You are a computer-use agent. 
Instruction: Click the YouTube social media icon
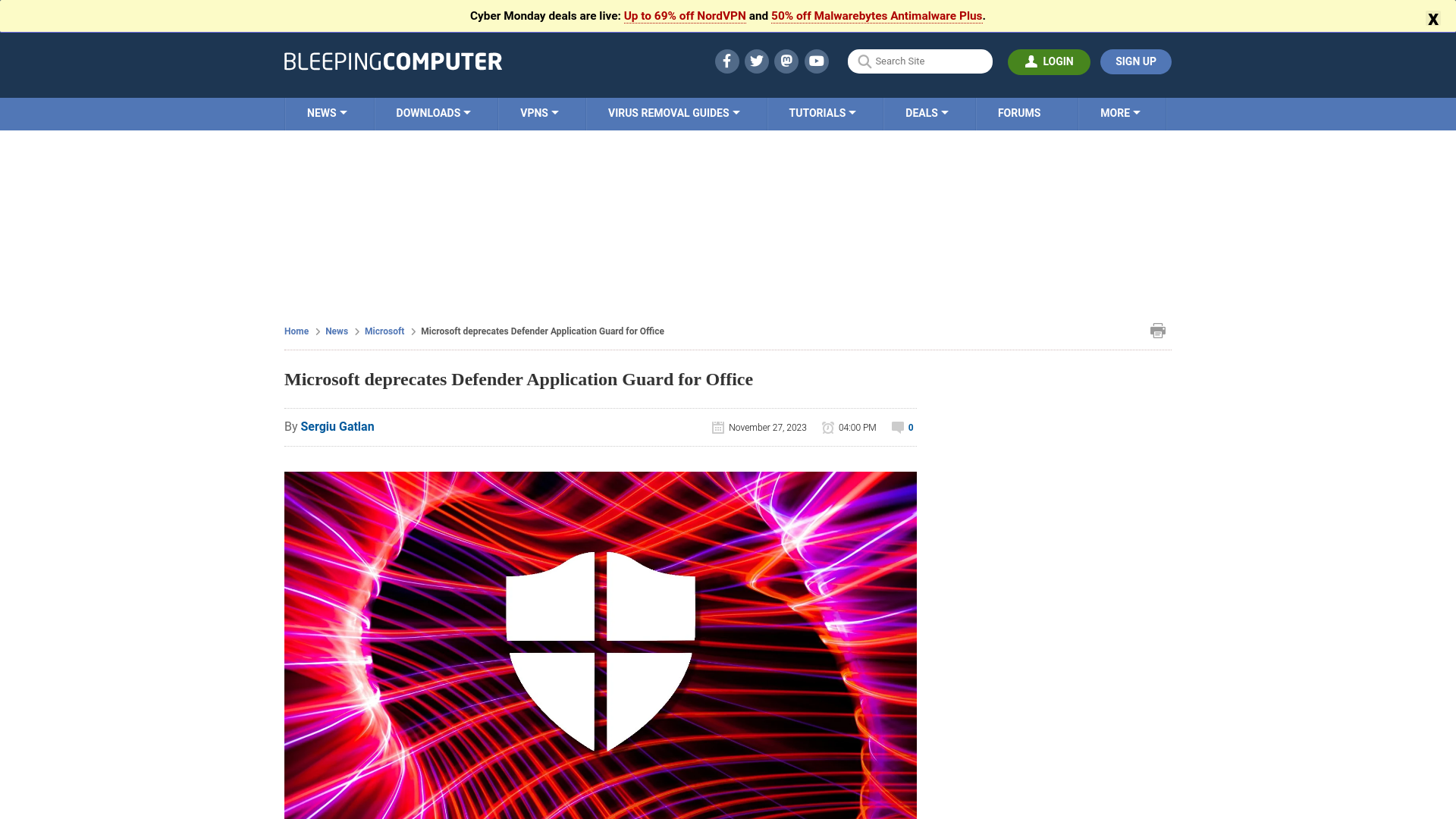click(x=817, y=61)
